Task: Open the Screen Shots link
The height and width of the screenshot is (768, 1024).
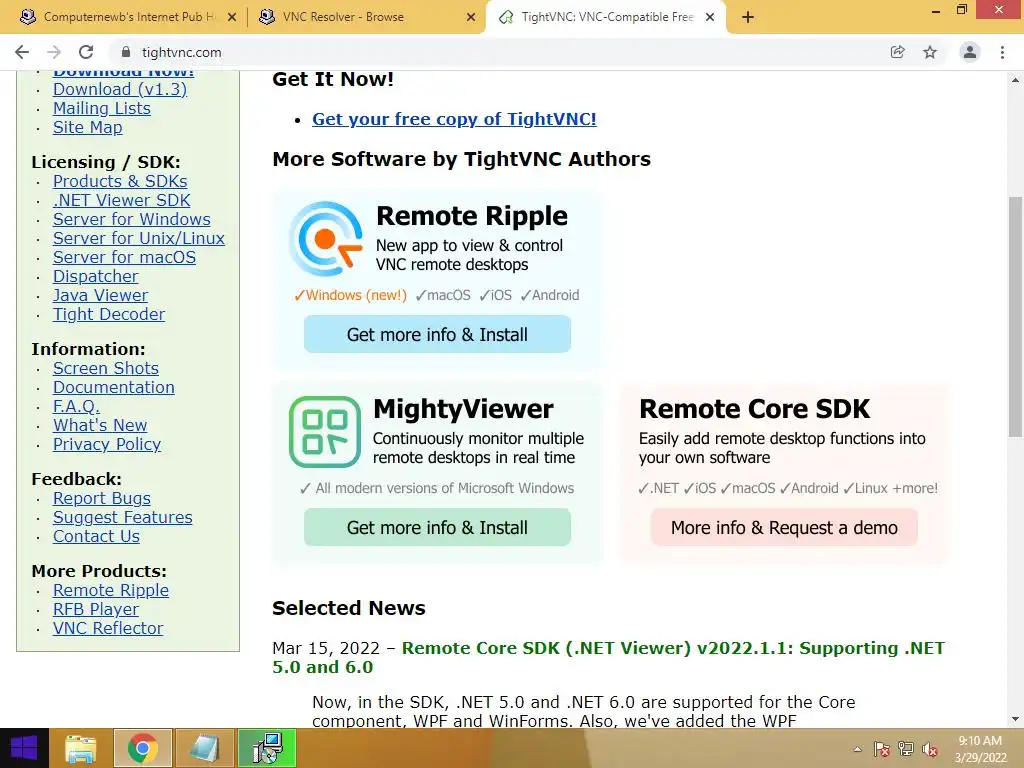Action: tap(106, 368)
